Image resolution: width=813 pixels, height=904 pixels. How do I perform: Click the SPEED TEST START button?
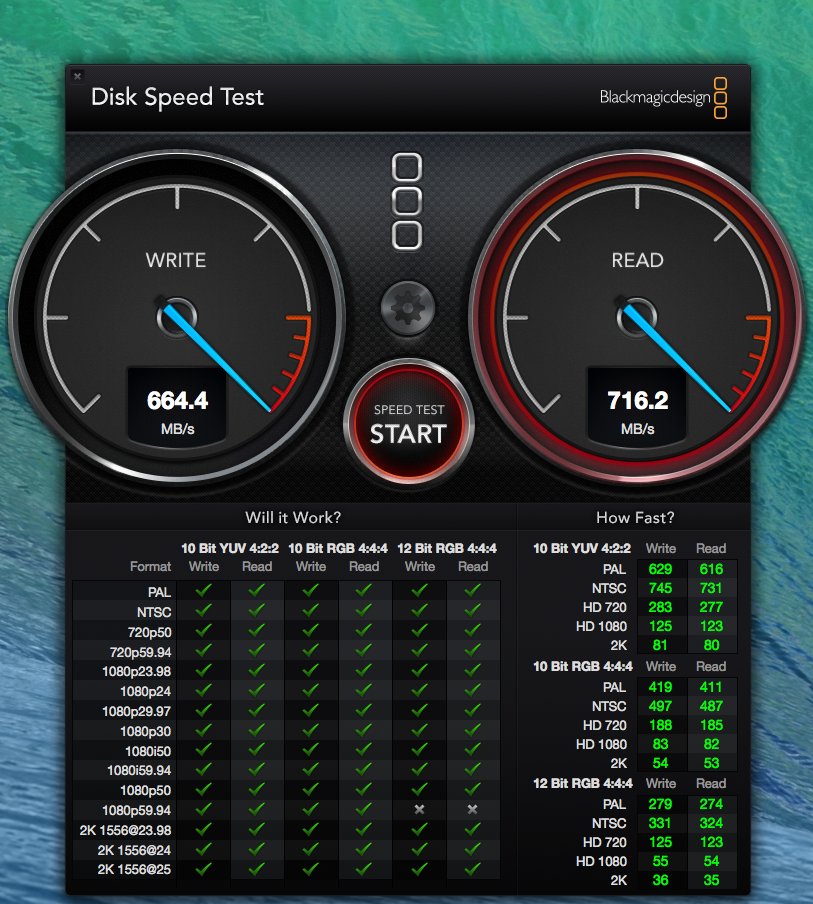[408, 423]
